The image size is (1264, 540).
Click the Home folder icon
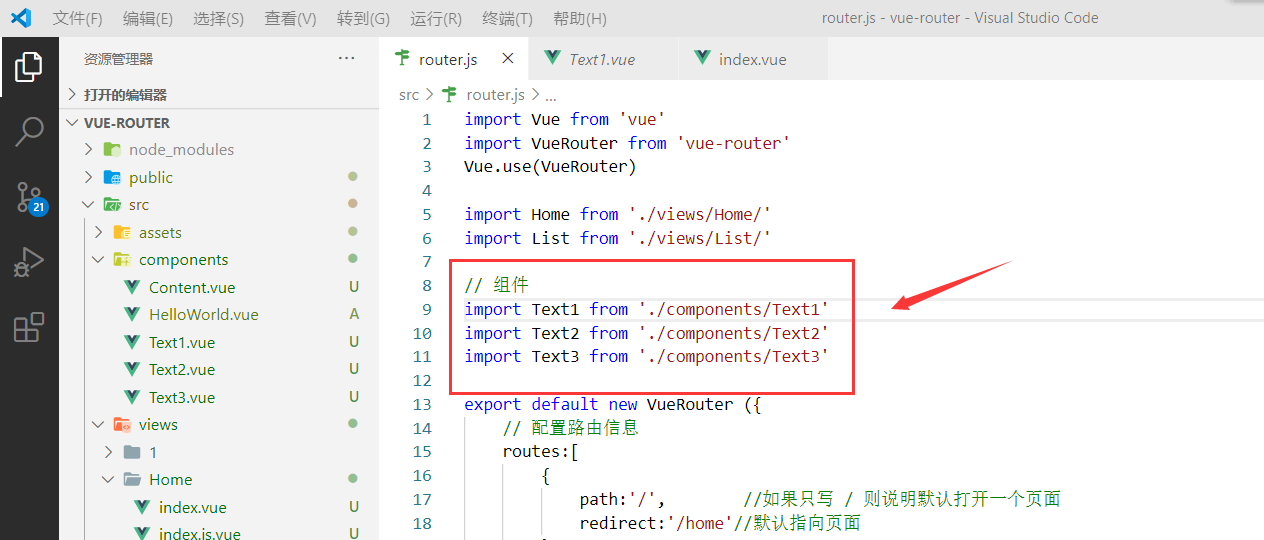[x=132, y=479]
